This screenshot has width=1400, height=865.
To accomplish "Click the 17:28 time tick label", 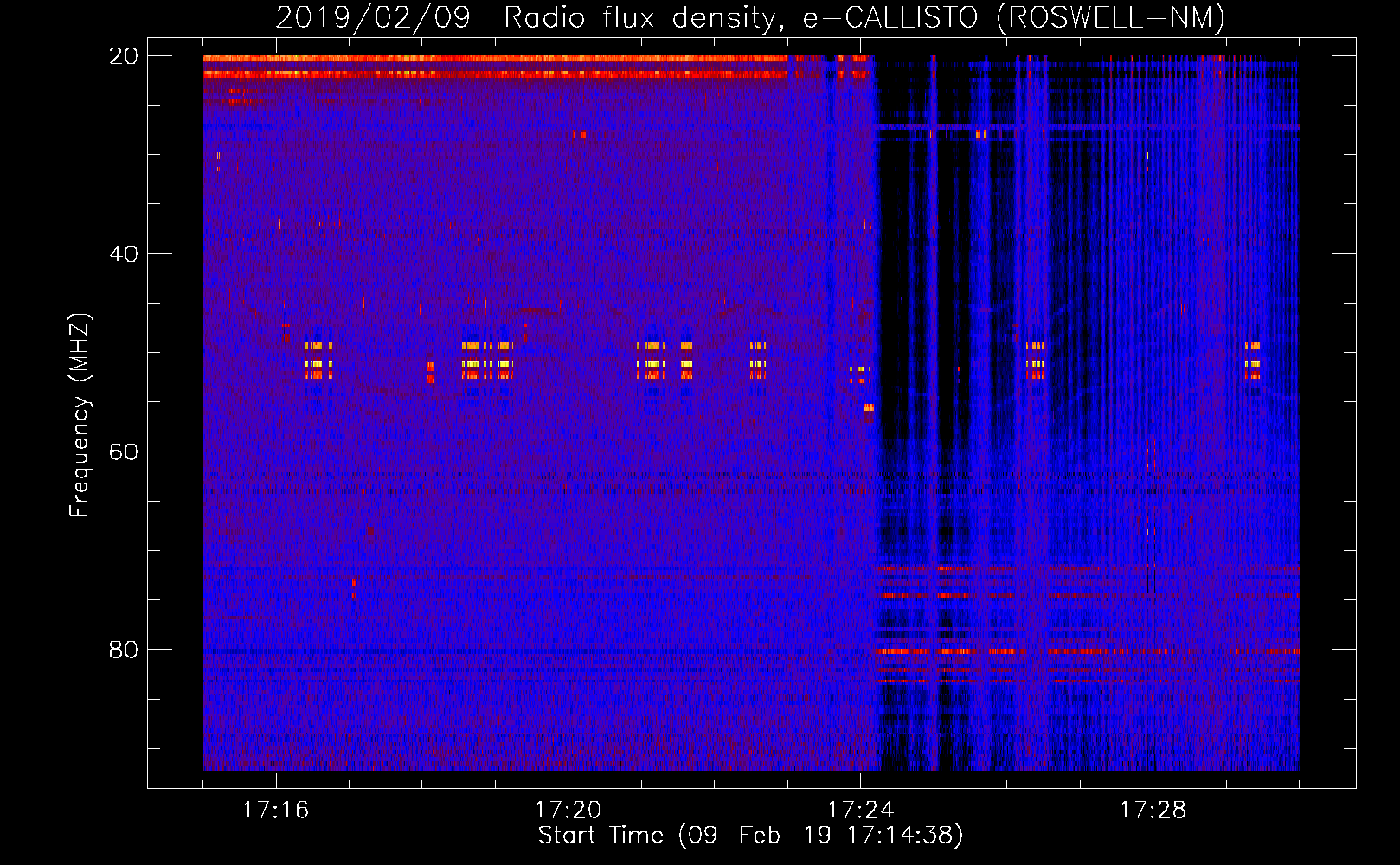I will [x=1153, y=811].
